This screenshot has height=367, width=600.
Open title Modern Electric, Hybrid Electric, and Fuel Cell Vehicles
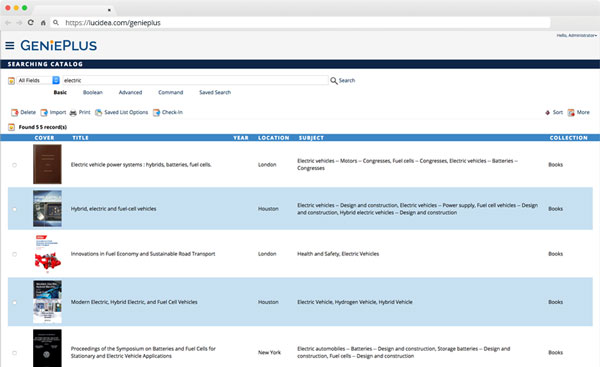click(x=134, y=302)
